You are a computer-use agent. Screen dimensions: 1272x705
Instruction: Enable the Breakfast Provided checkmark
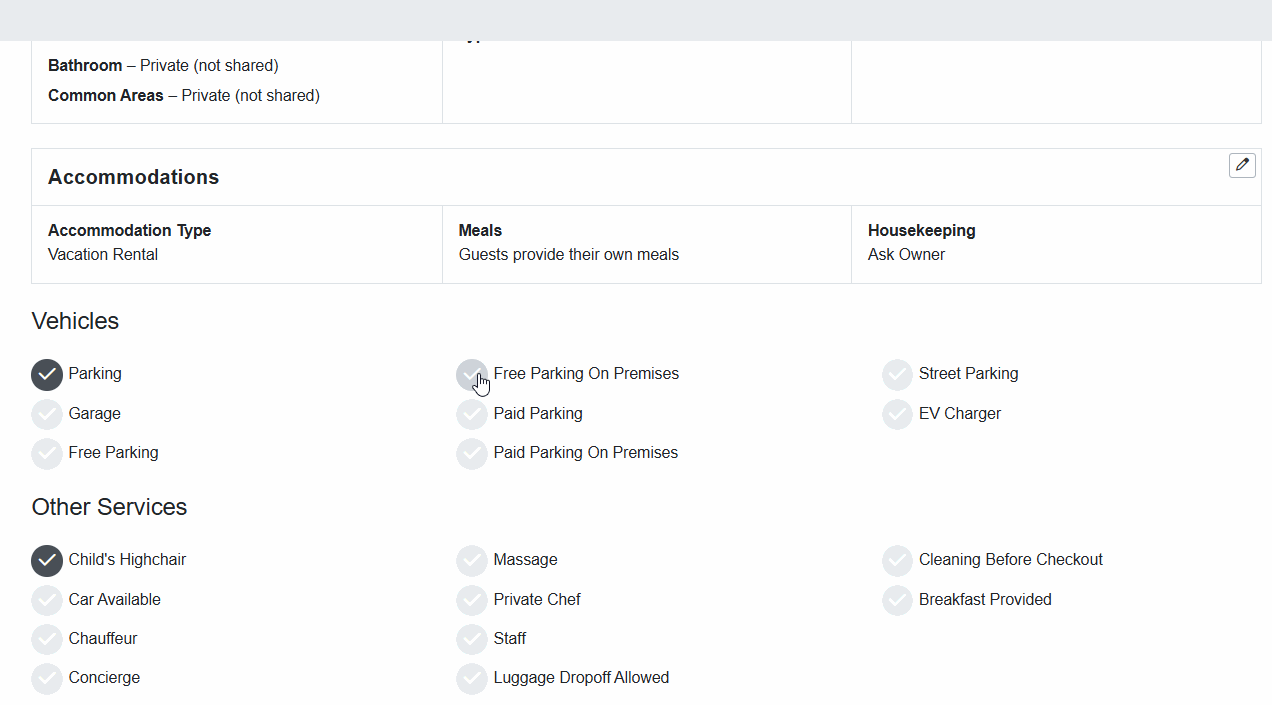tap(897, 600)
